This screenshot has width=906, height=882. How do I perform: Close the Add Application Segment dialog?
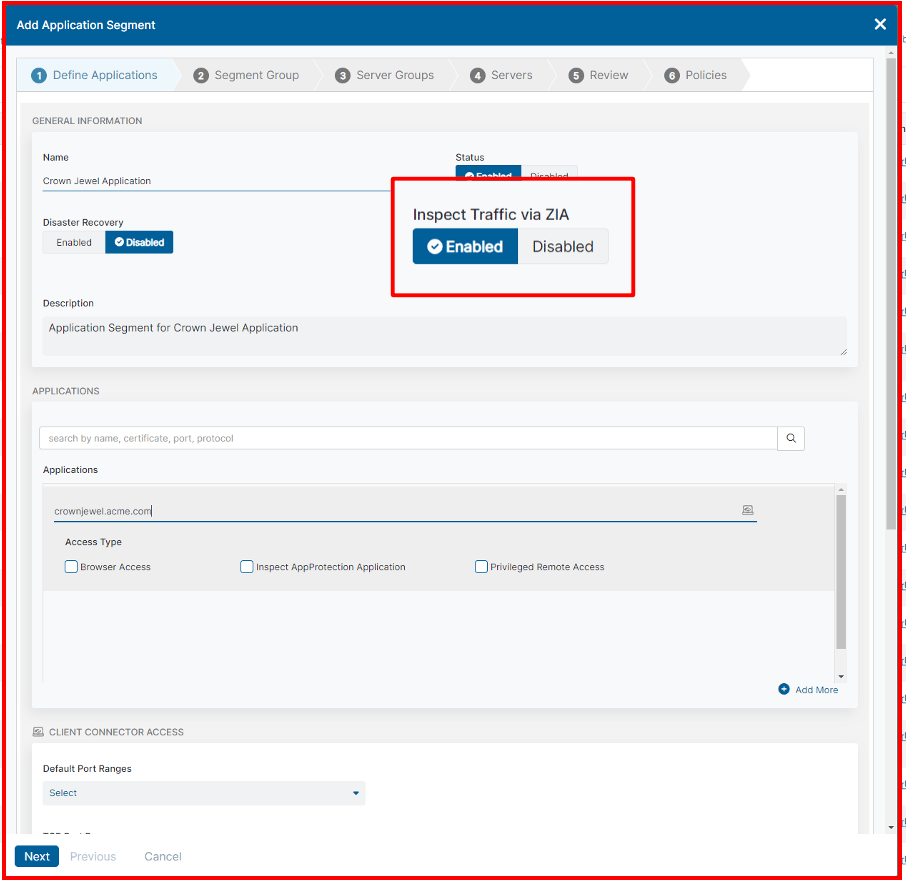880,24
